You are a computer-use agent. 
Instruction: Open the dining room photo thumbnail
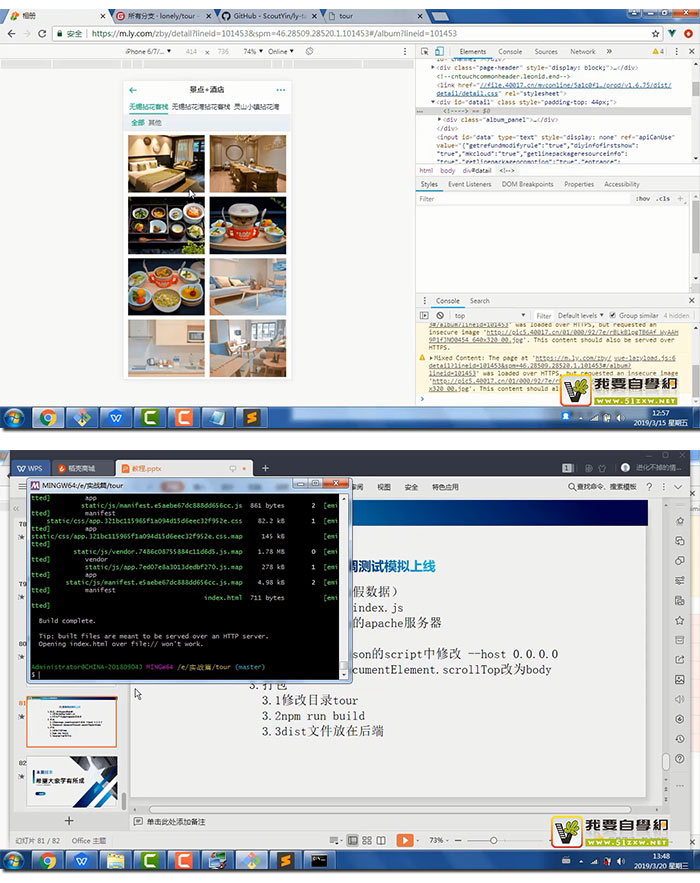248,164
